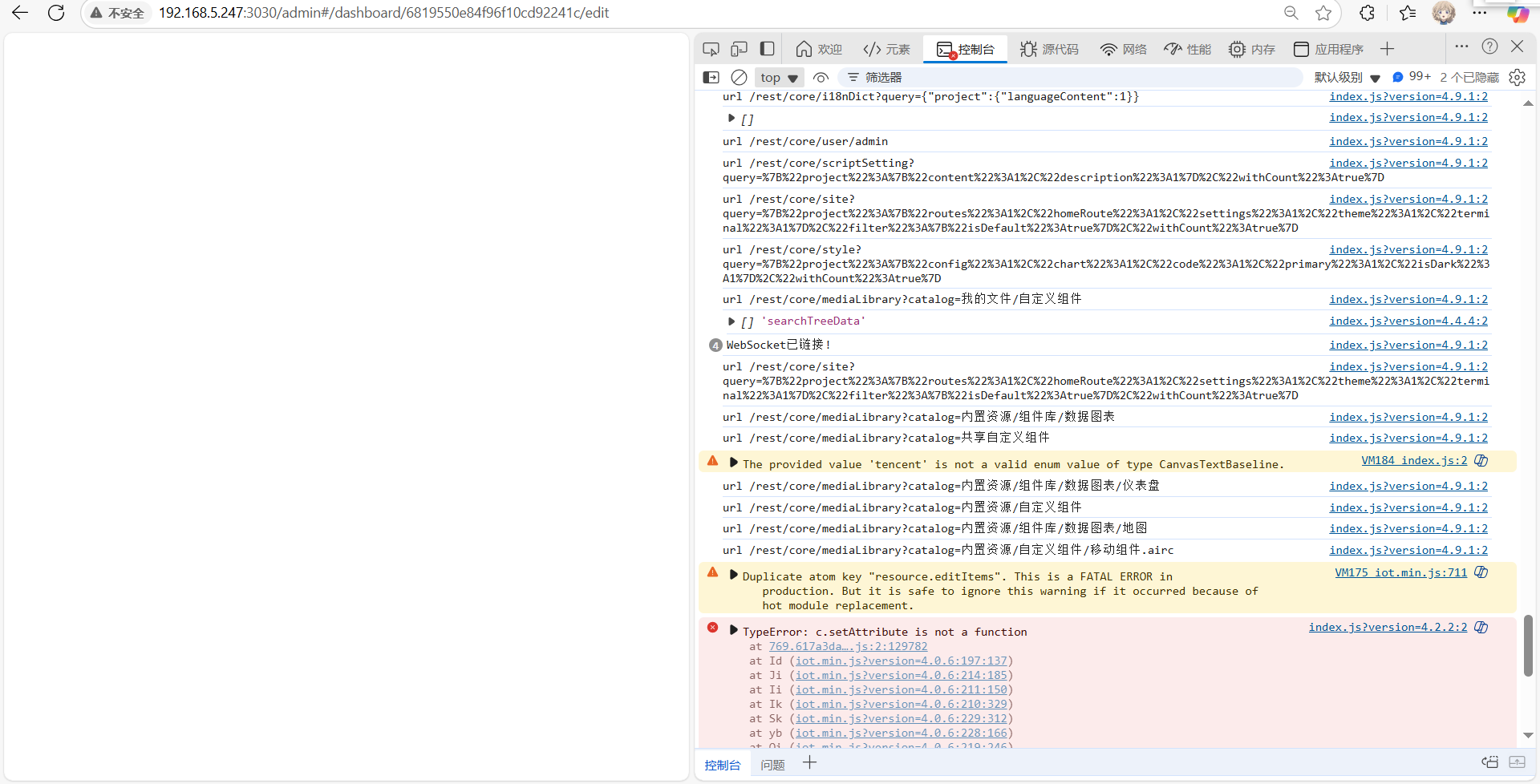Click console scrollbar up arrow
This screenshot has height=784, width=1540.
point(1528,103)
